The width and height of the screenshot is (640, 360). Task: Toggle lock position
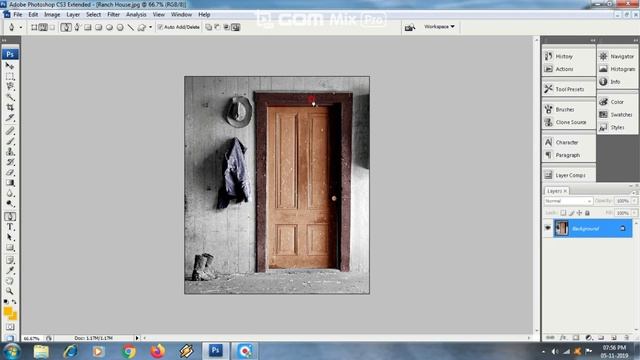[x=579, y=213]
